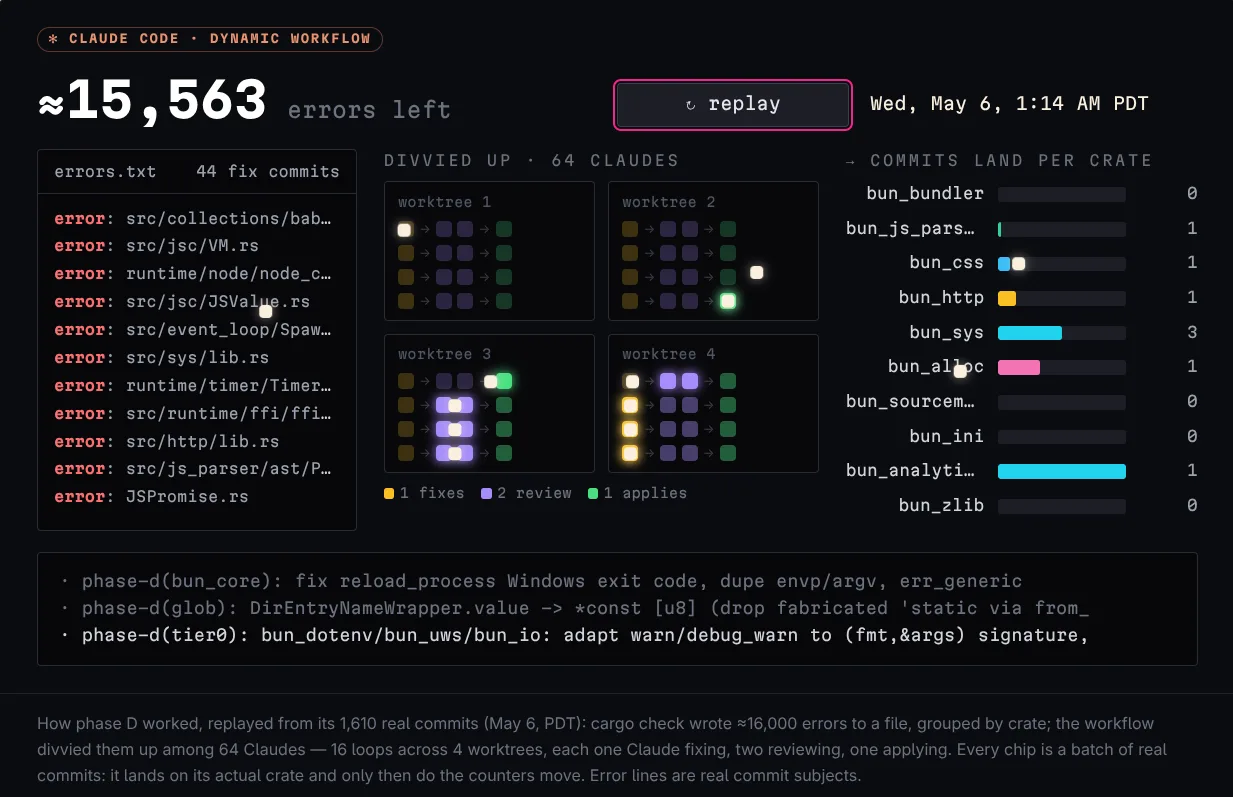Viewport: 1233px width, 797px height.
Task: Click the worktree 2 label
Action: (x=668, y=202)
